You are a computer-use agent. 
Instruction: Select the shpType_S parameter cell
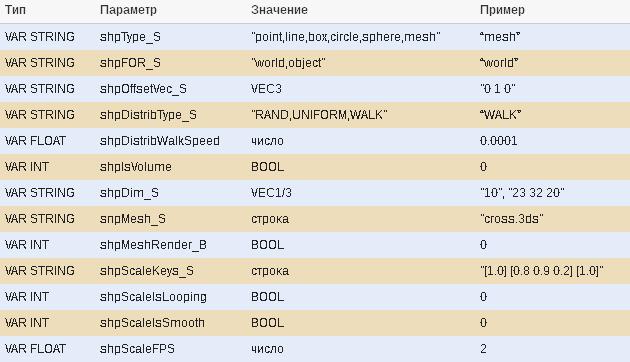pyautogui.click(x=130, y=37)
